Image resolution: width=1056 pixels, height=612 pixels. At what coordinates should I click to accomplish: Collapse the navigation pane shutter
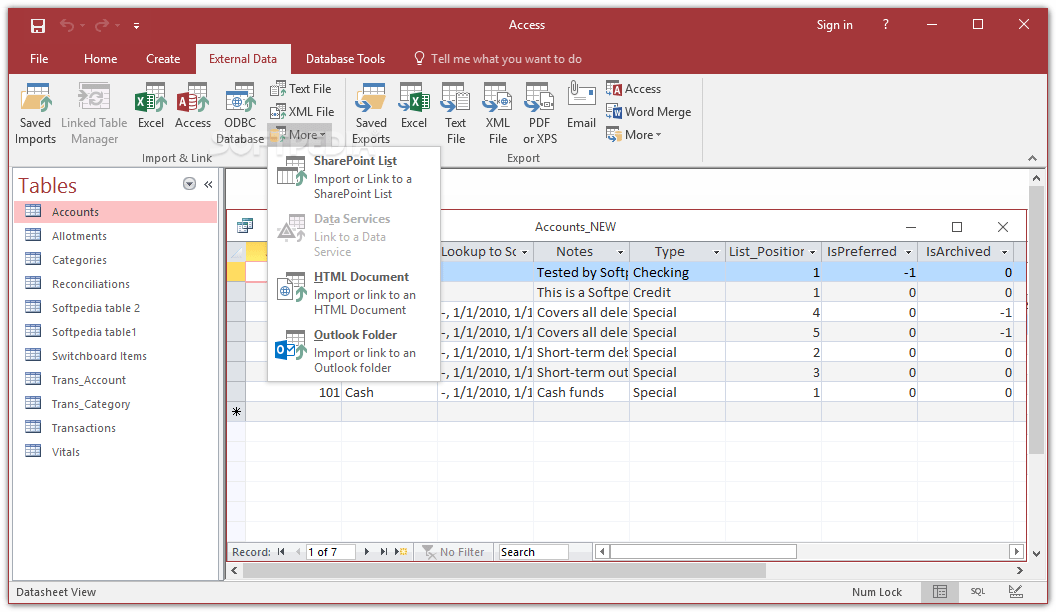[x=209, y=184]
